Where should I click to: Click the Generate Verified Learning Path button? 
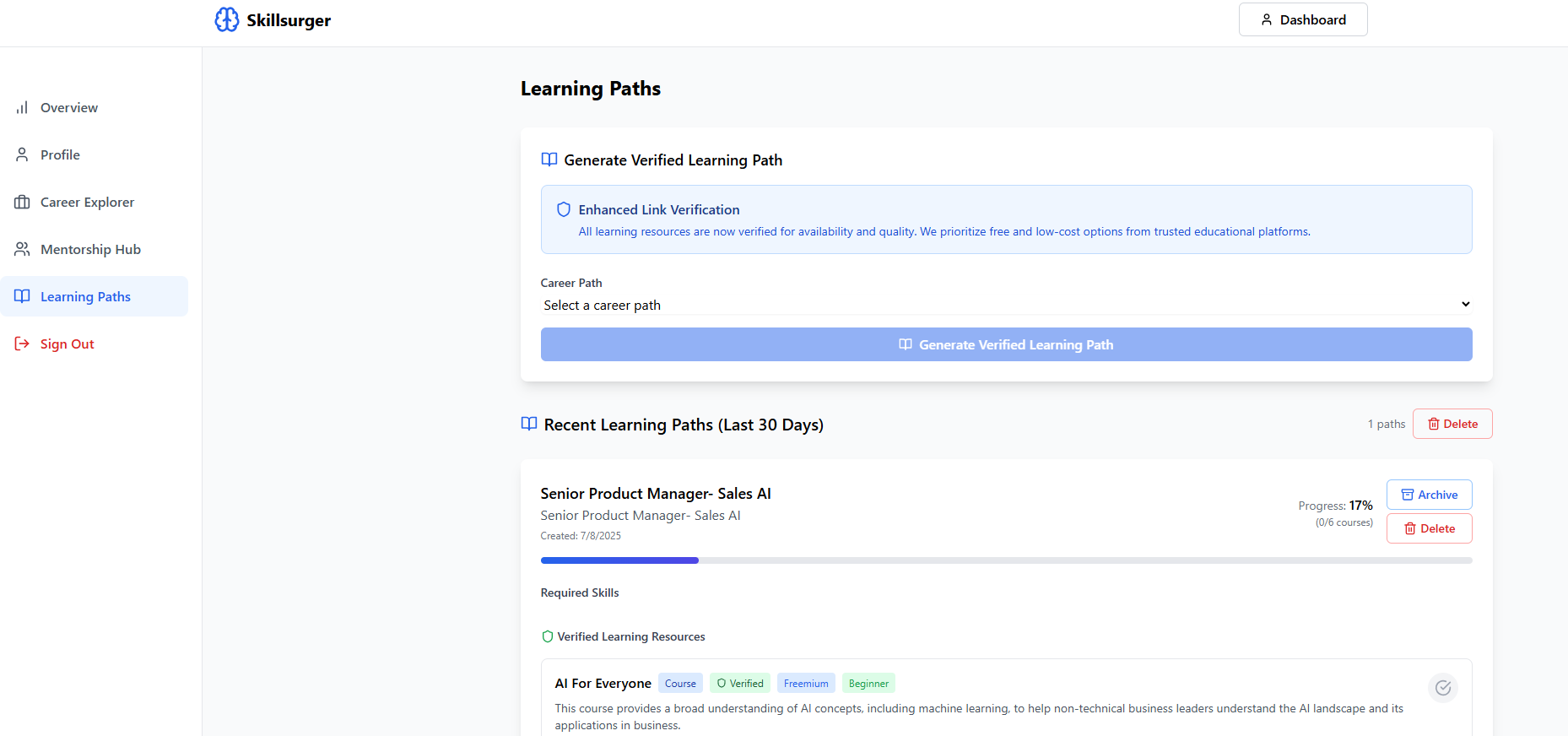[x=1006, y=344]
